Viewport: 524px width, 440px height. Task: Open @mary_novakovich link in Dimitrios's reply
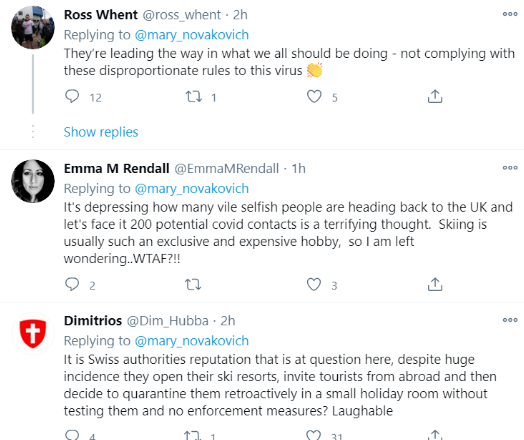pos(192,341)
